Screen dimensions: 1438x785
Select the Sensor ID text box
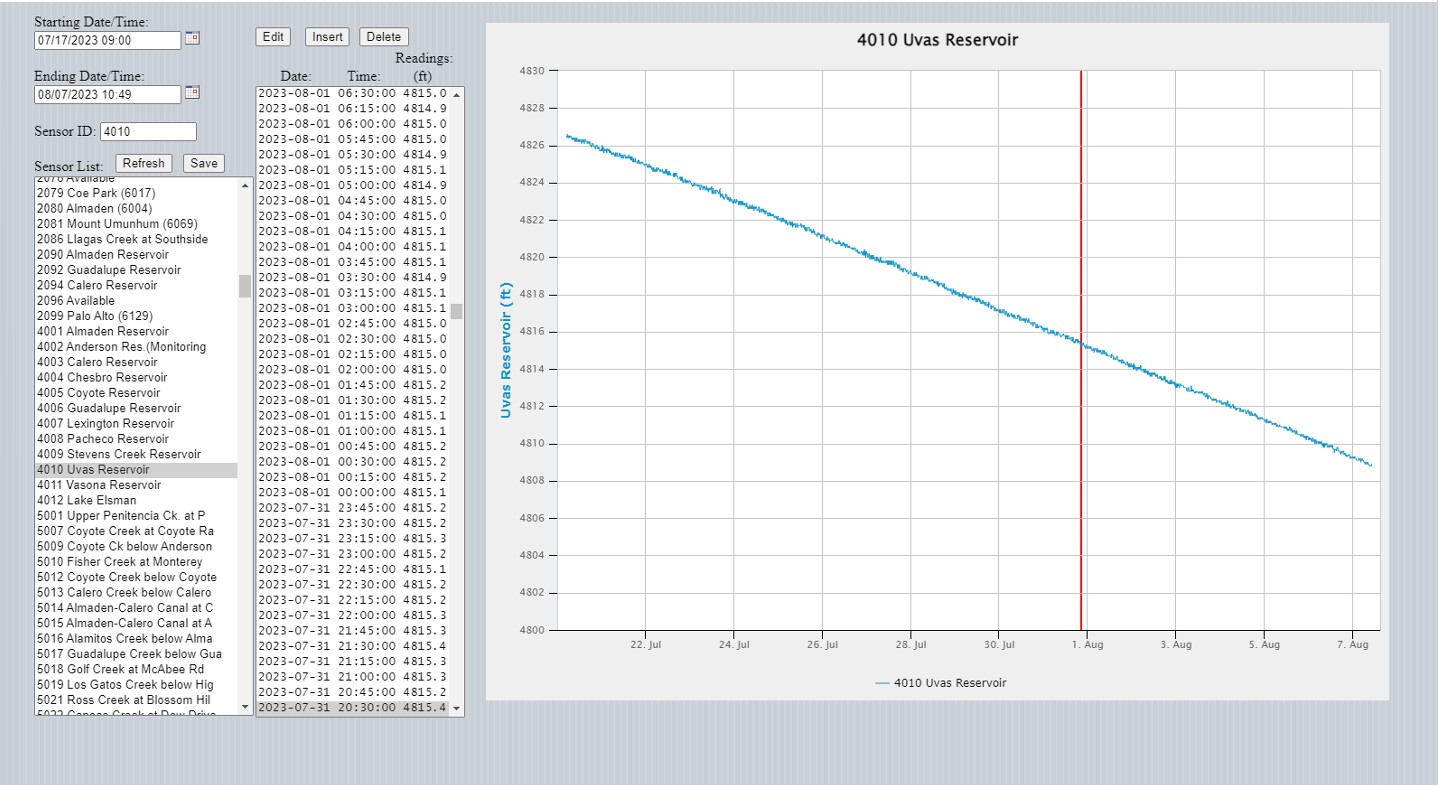click(x=148, y=131)
